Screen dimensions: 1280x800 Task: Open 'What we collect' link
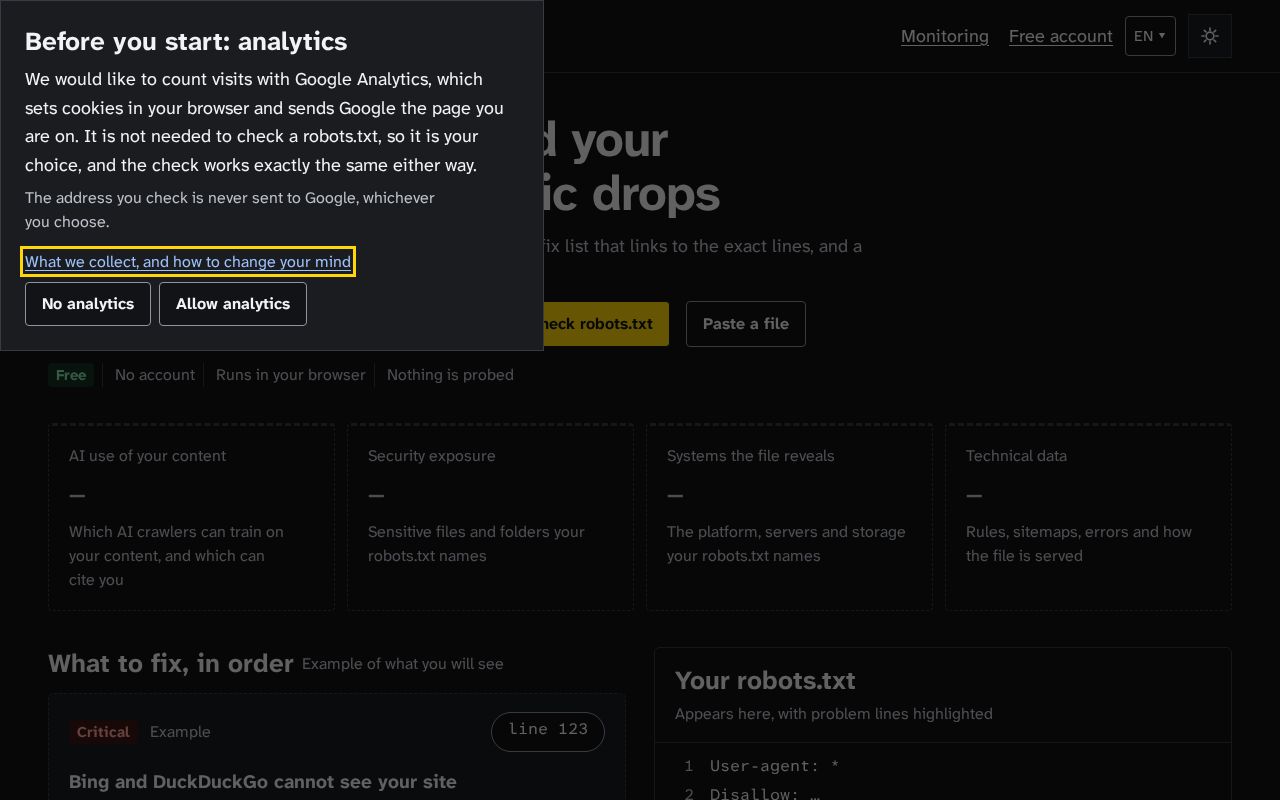point(188,262)
